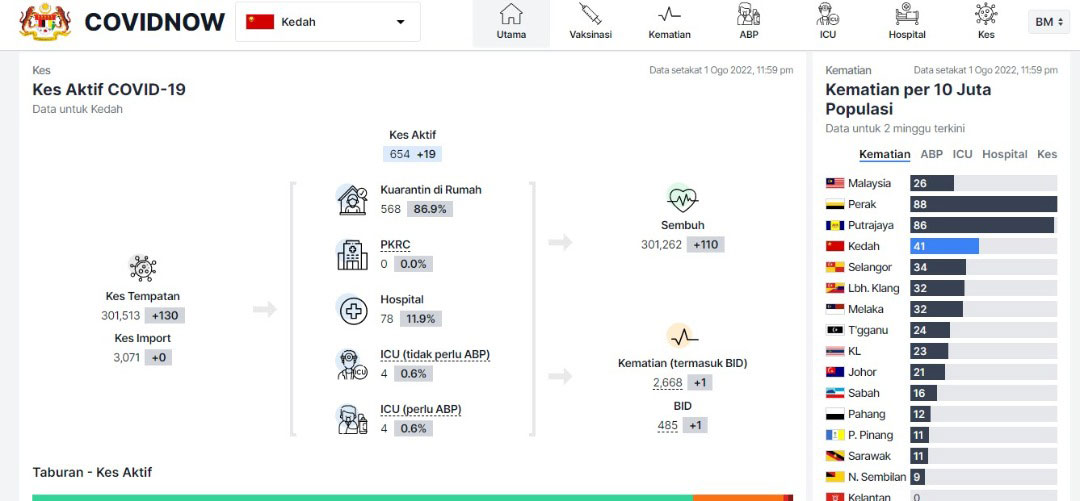Click the 2,668 deaths underlined value
Image resolution: width=1080 pixels, height=501 pixels.
(x=667, y=383)
